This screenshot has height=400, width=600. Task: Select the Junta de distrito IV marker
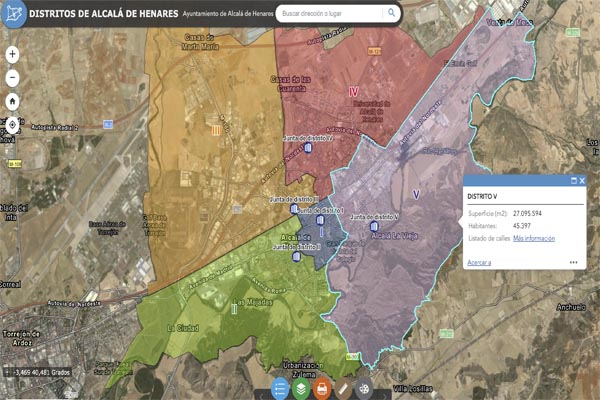tap(309, 146)
